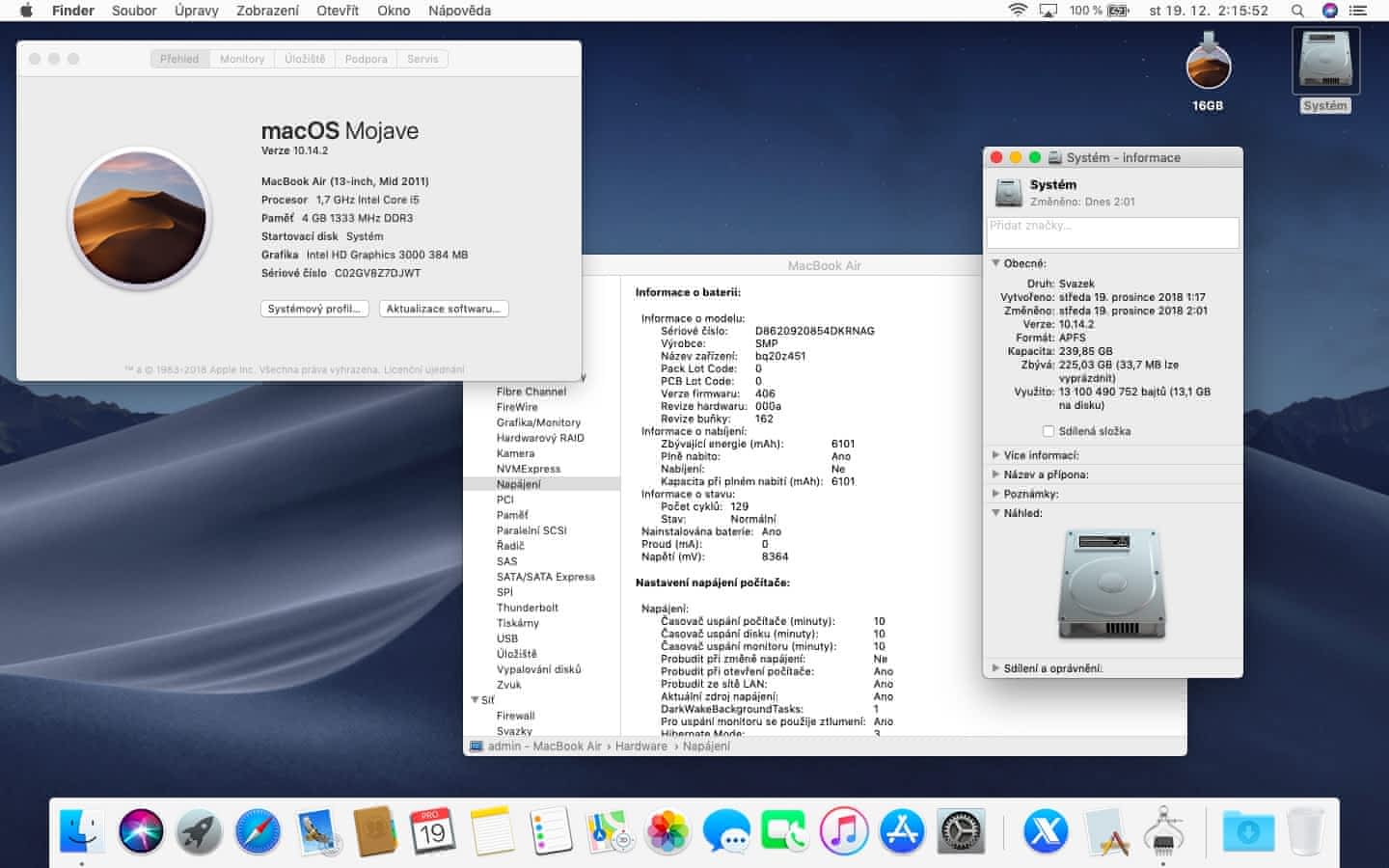Screen dimensions: 1389x868
Task: Click Aktualizace softwaru button
Action: 444,309
